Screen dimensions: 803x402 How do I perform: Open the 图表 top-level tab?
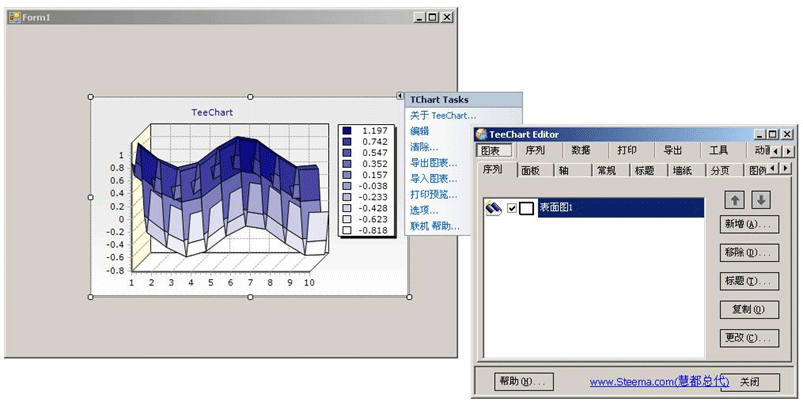point(487,151)
